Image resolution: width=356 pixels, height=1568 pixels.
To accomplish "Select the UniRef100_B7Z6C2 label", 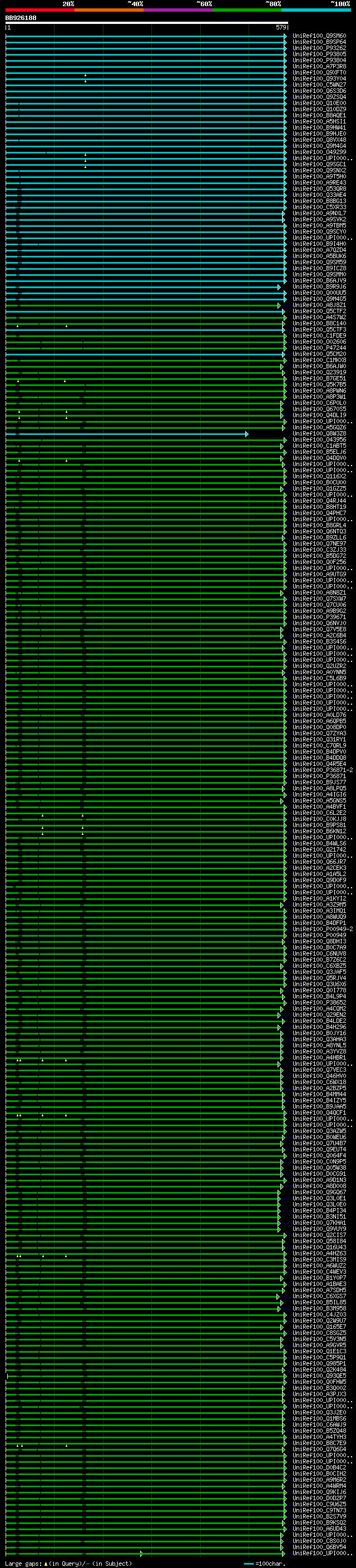I will pyautogui.click(x=319, y=960).
